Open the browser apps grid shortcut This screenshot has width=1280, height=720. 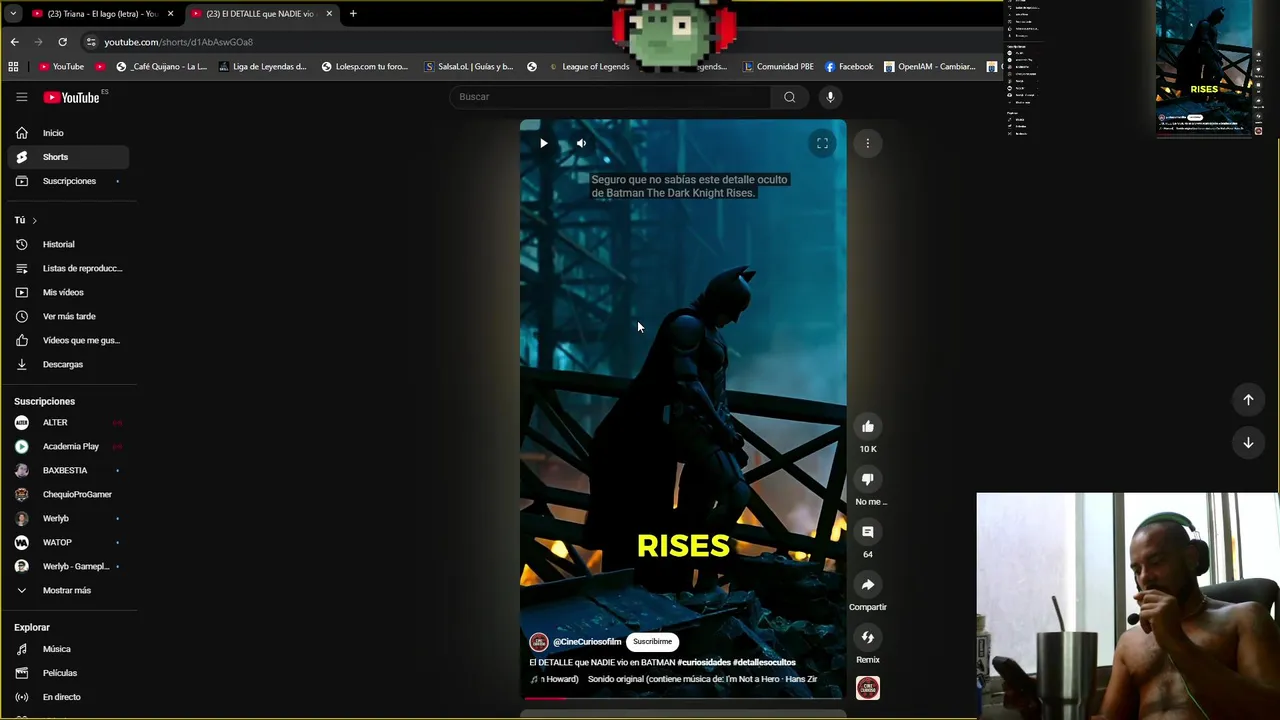pos(13,67)
